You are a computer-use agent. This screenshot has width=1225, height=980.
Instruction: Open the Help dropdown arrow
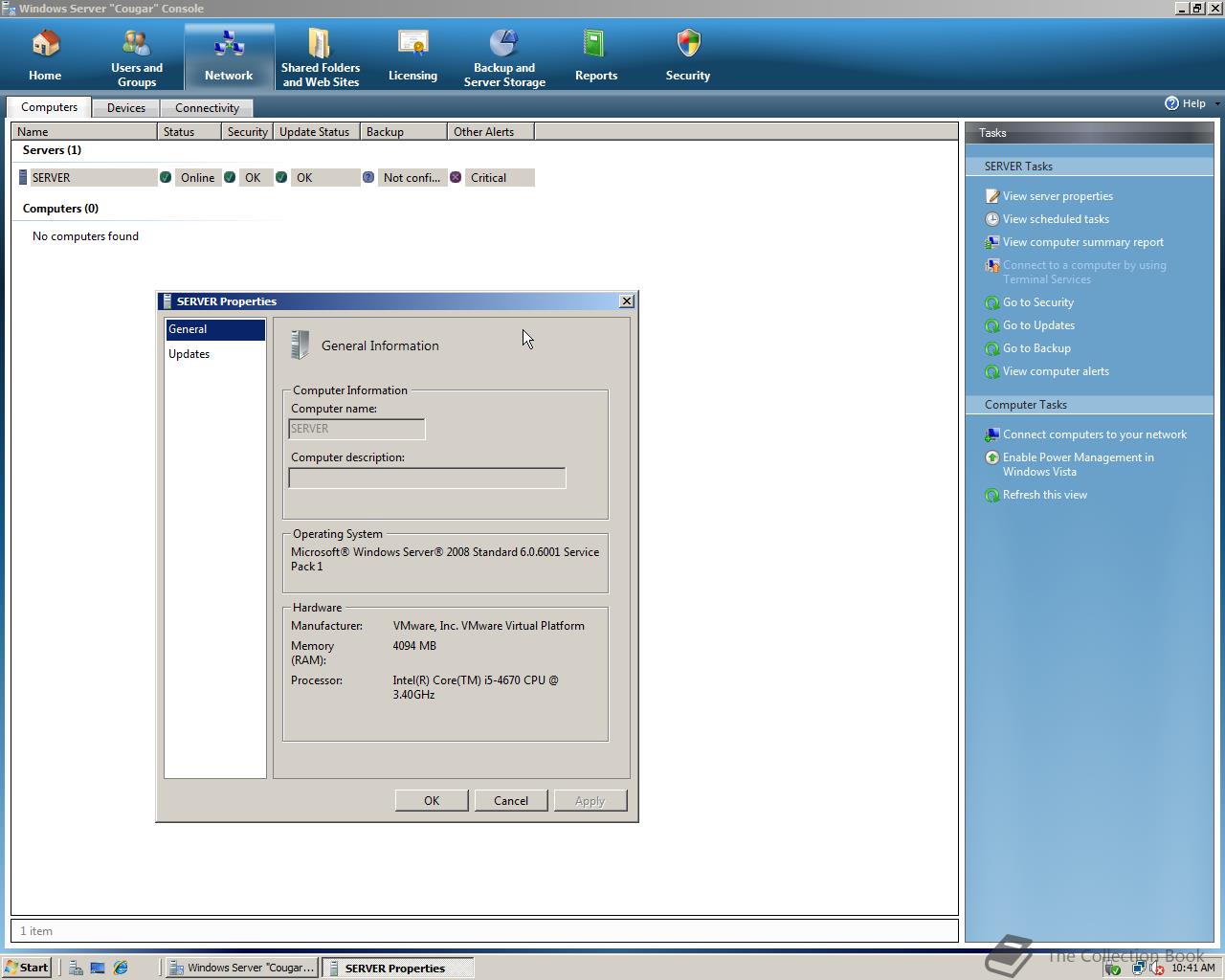tap(1216, 103)
